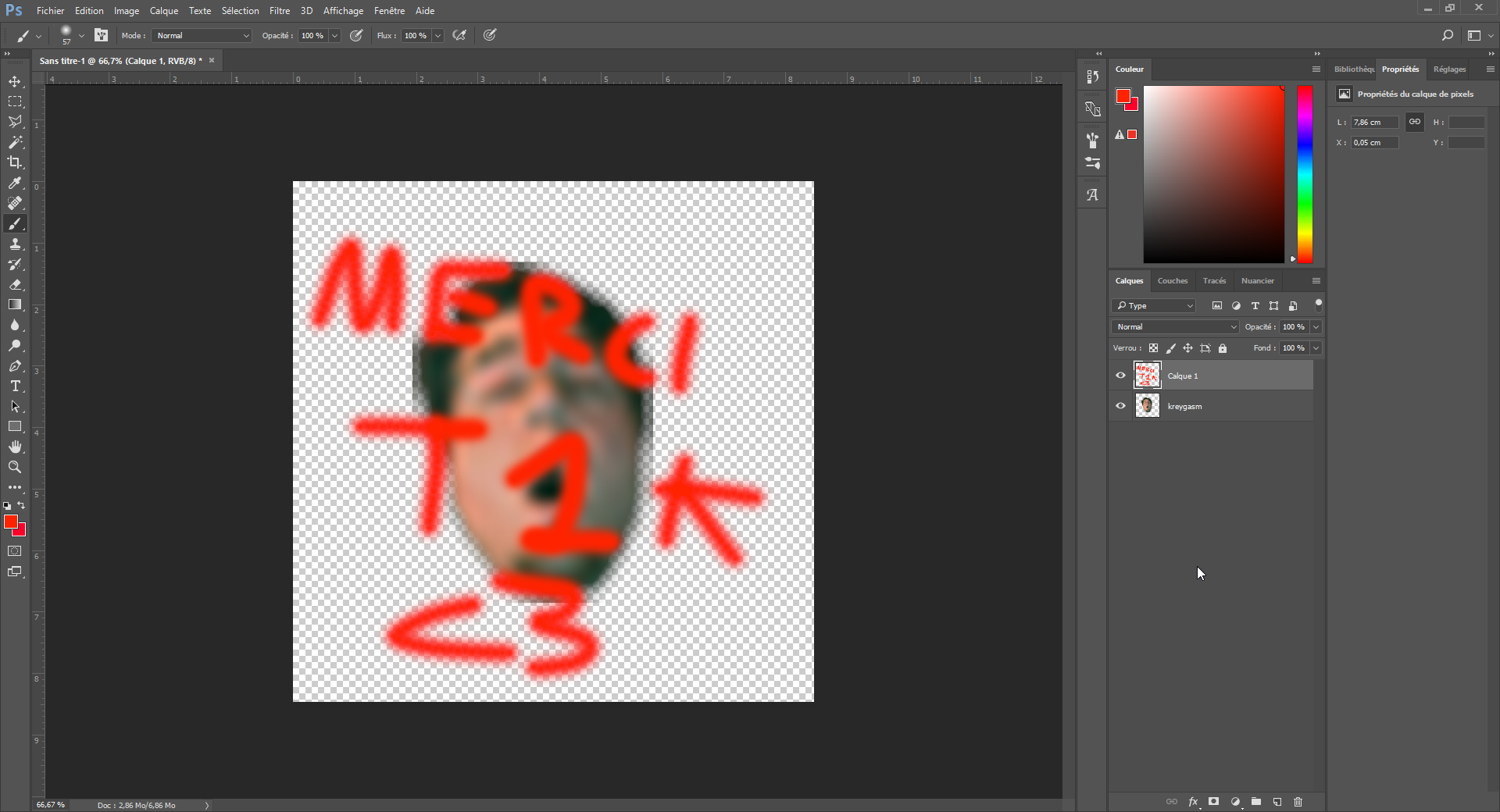Open layer filter Type dropdown
This screenshot has width=1500, height=812.
pyautogui.click(x=1154, y=305)
